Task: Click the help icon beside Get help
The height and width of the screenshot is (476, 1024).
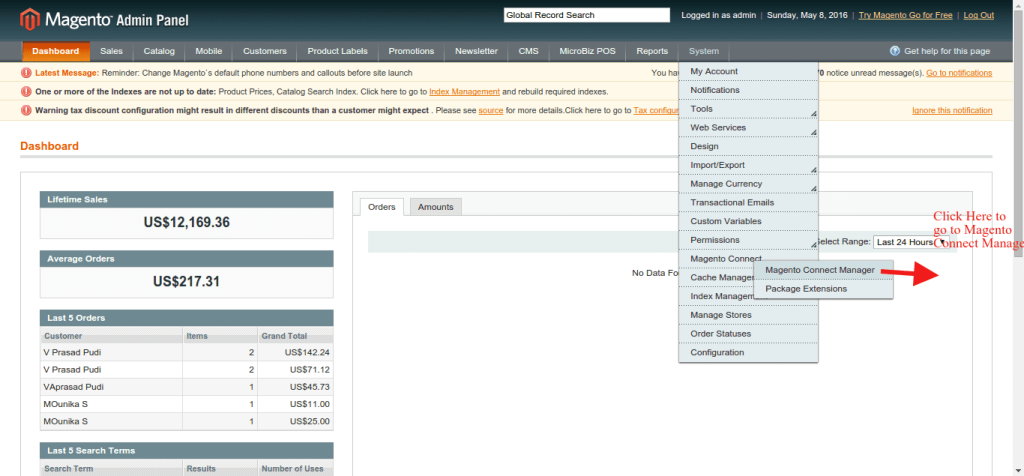Action: [x=895, y=51]
